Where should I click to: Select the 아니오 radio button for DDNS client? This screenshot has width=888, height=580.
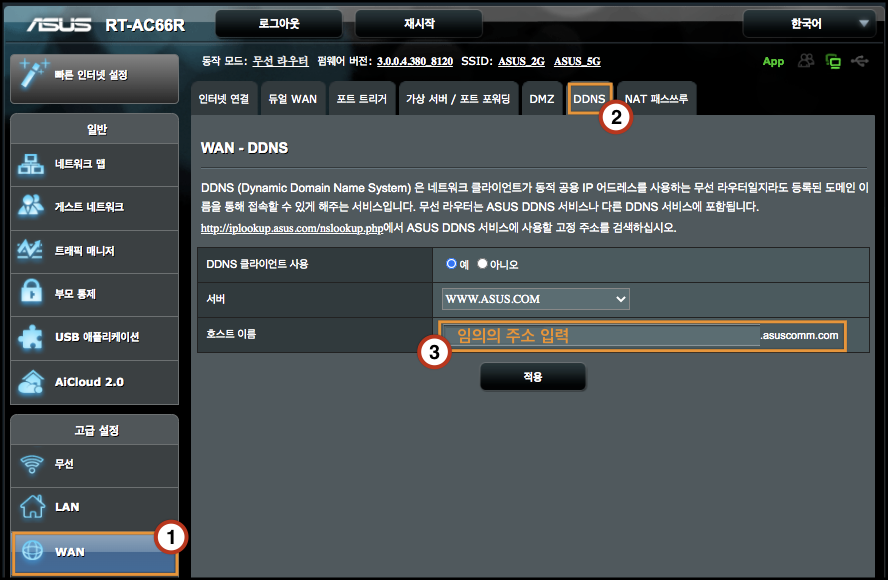tap(482, 263)
